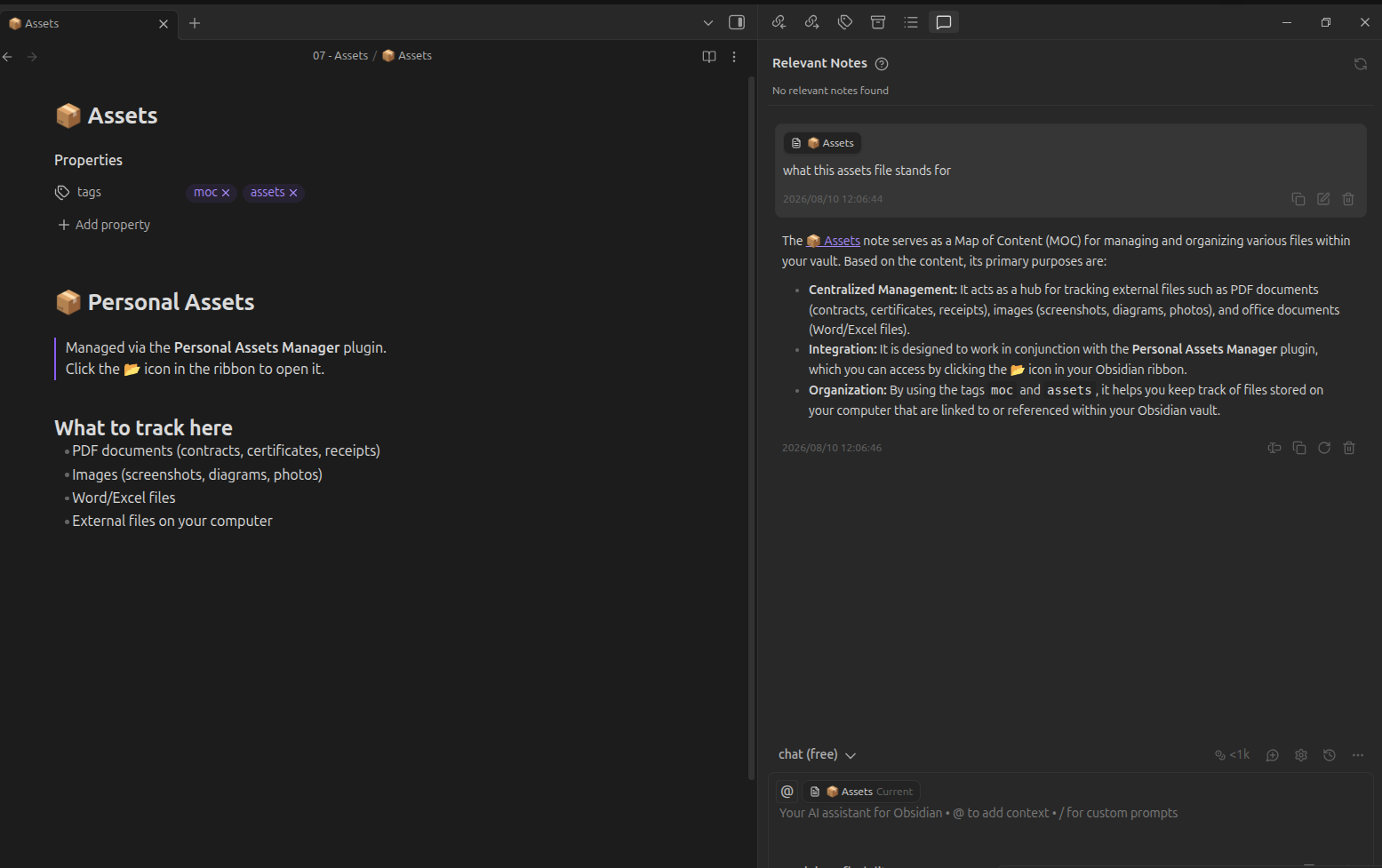Open the Tags panel tab
1382x868 pixels.
pyautogui.click(x=845, y=22)
